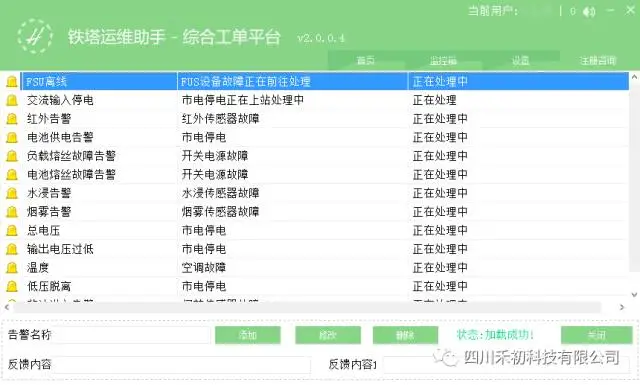The image size is (640, 385).
Task: Click 正在处理中 in FSU离线 row
Action: click(x=440, y=82)
